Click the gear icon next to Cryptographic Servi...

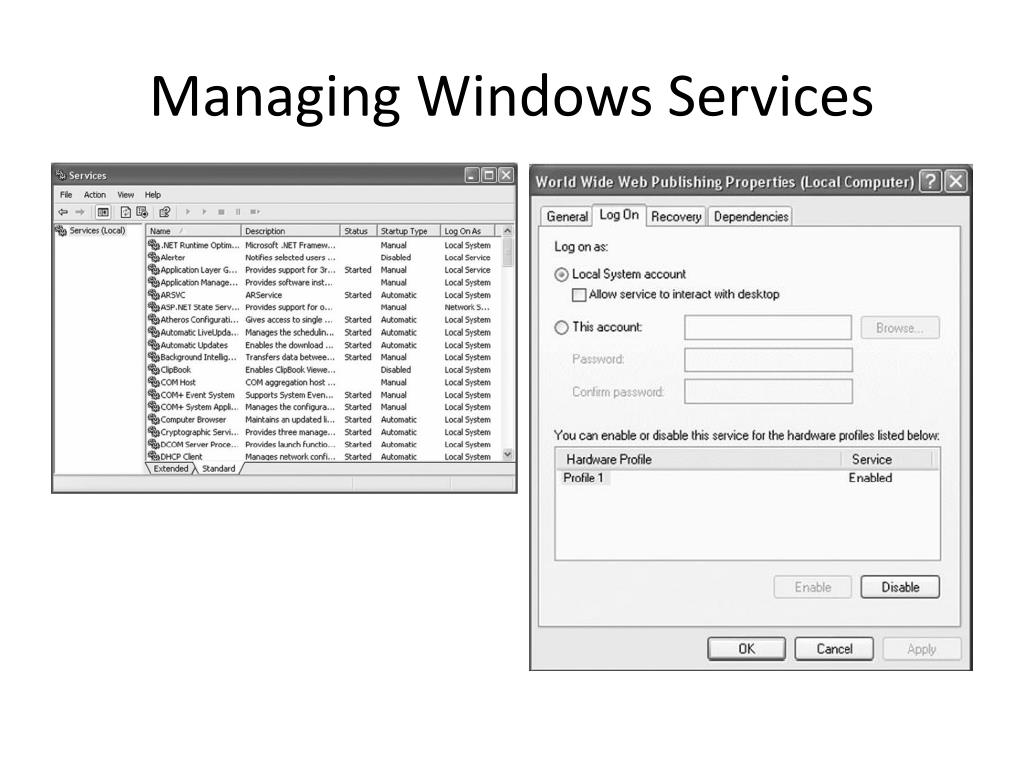coord(154,432)
